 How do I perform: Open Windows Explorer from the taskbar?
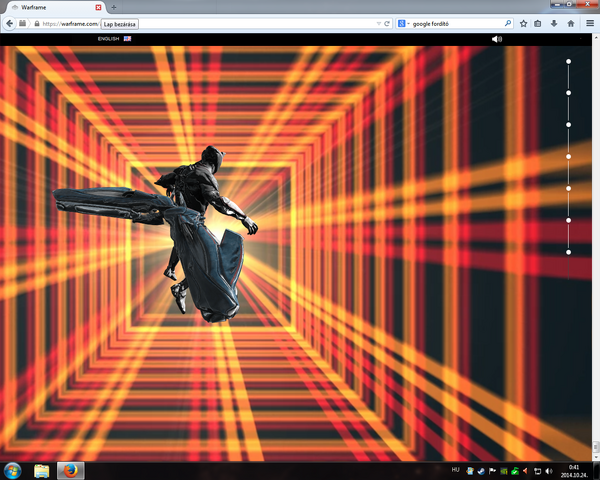click(42, 471)
